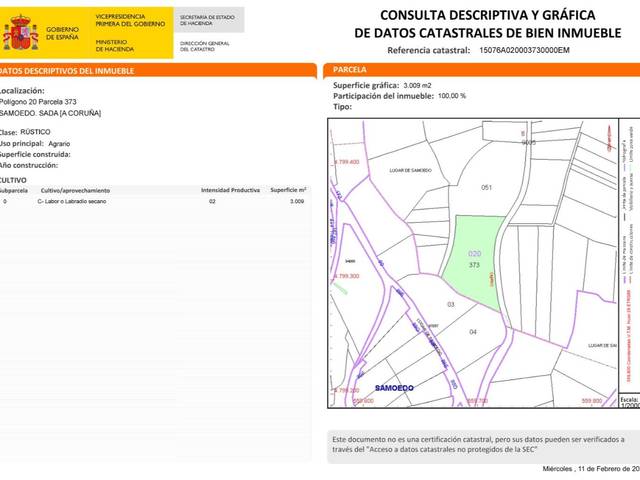Click the disclaimer note about certificación catastral
The height and width of the screenshot is (480, 640).
click(x=478, y=444)
